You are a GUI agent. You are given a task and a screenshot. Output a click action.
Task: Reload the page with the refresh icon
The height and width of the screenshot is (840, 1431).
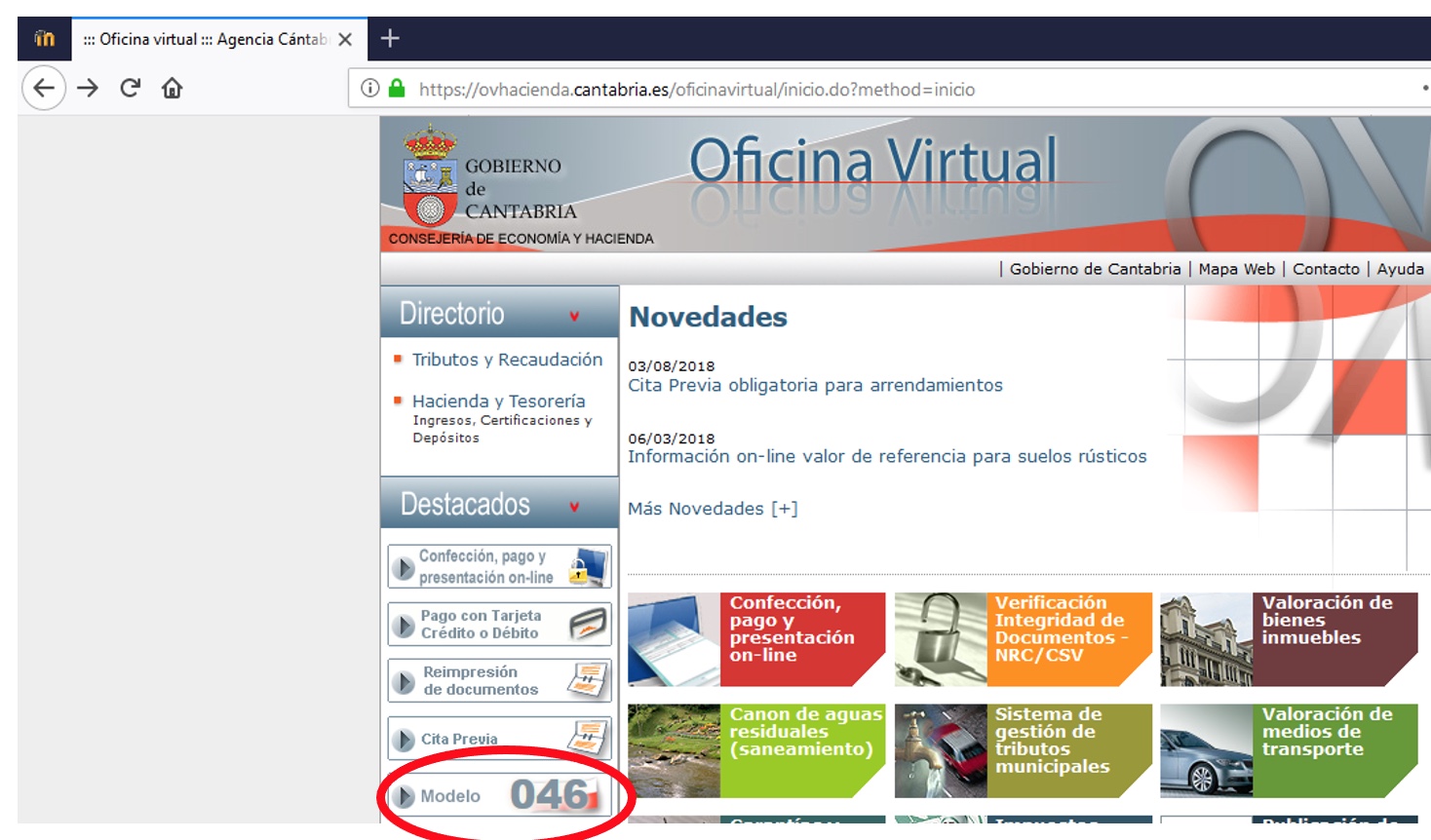[130, 89]
